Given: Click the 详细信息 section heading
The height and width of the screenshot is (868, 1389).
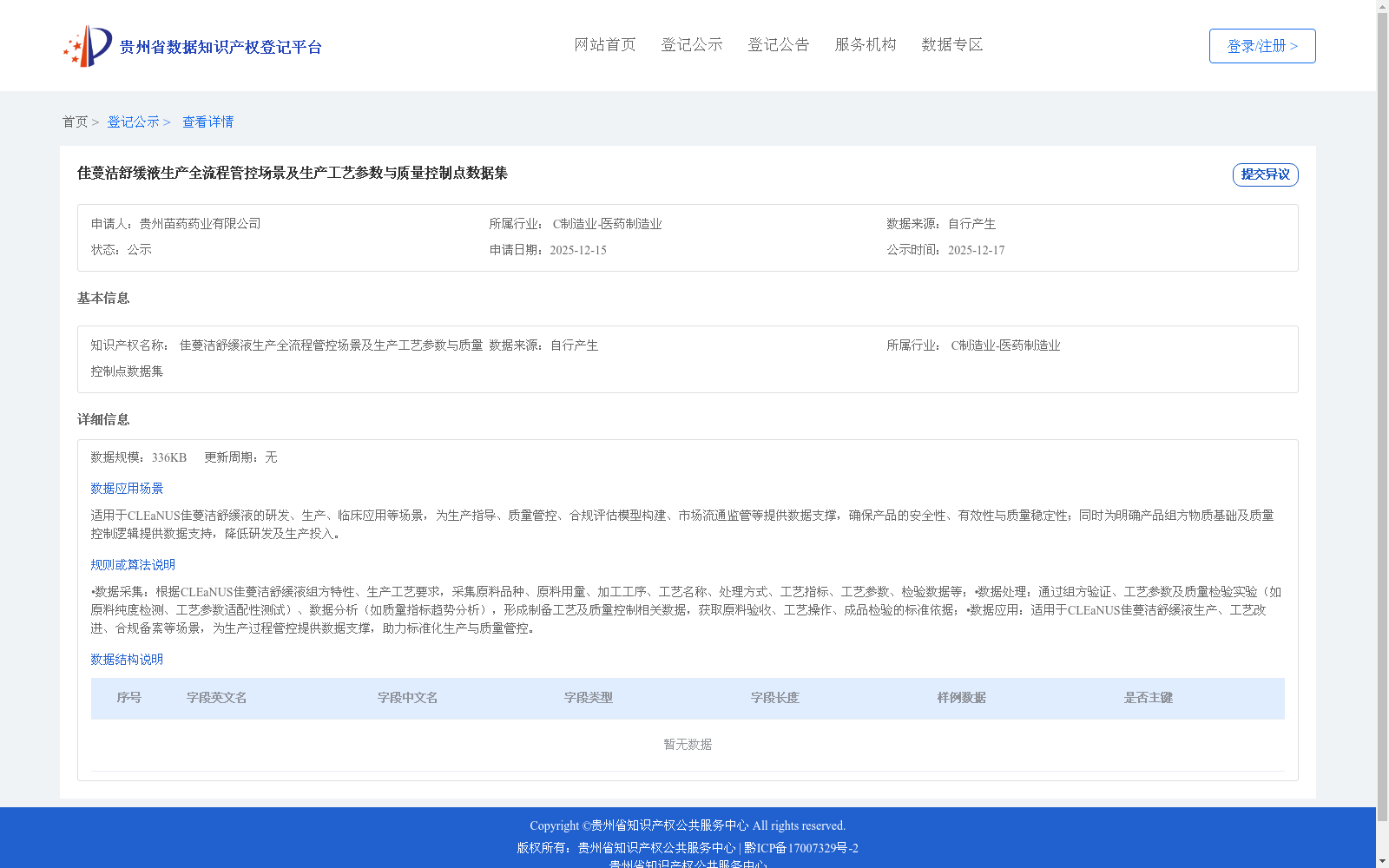Looking at the screenshot, I should (x=103, y=420).
